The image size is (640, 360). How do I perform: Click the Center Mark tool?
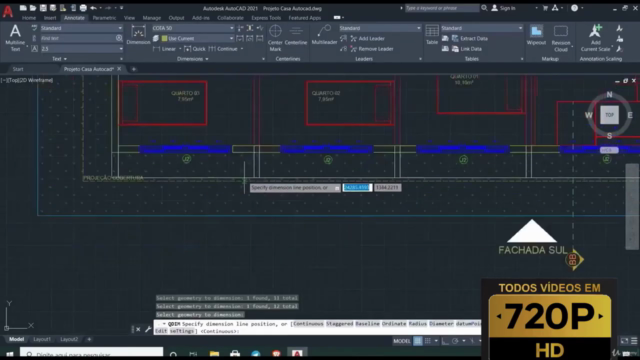click(275, 38)
